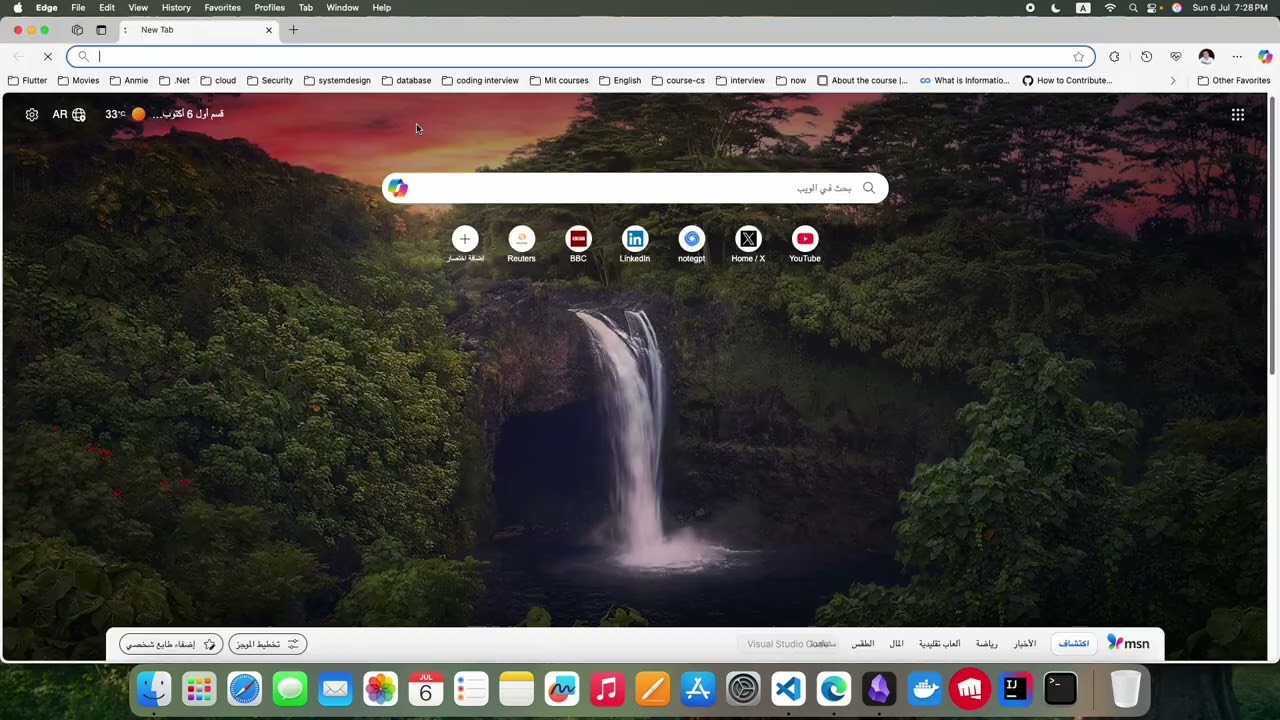Click the magnifier icon in web search box
This screenshot has height=720, width=1280.
(x=868, y=188)
